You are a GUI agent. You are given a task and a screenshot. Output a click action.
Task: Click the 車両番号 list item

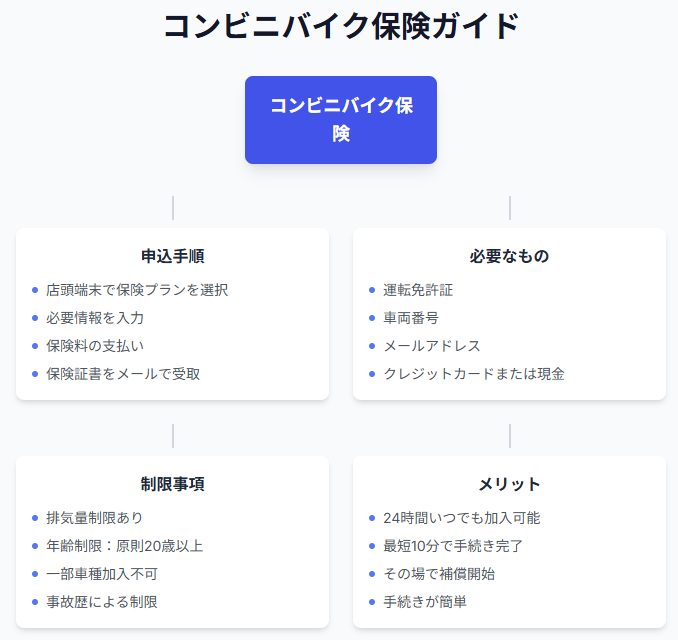[x=411, y=318]
